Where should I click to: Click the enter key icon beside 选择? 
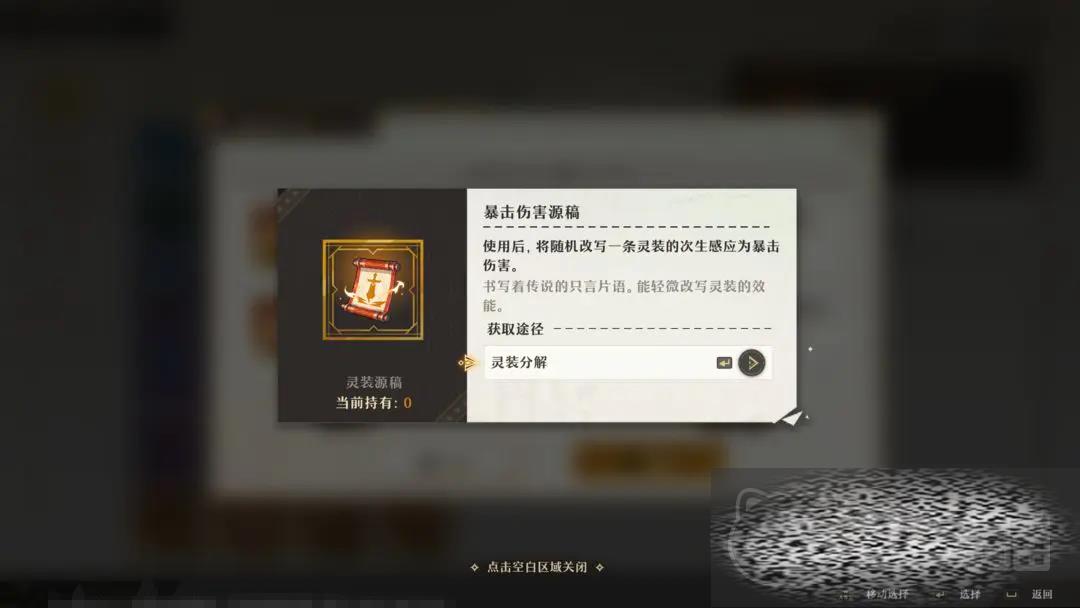[939, 594]
